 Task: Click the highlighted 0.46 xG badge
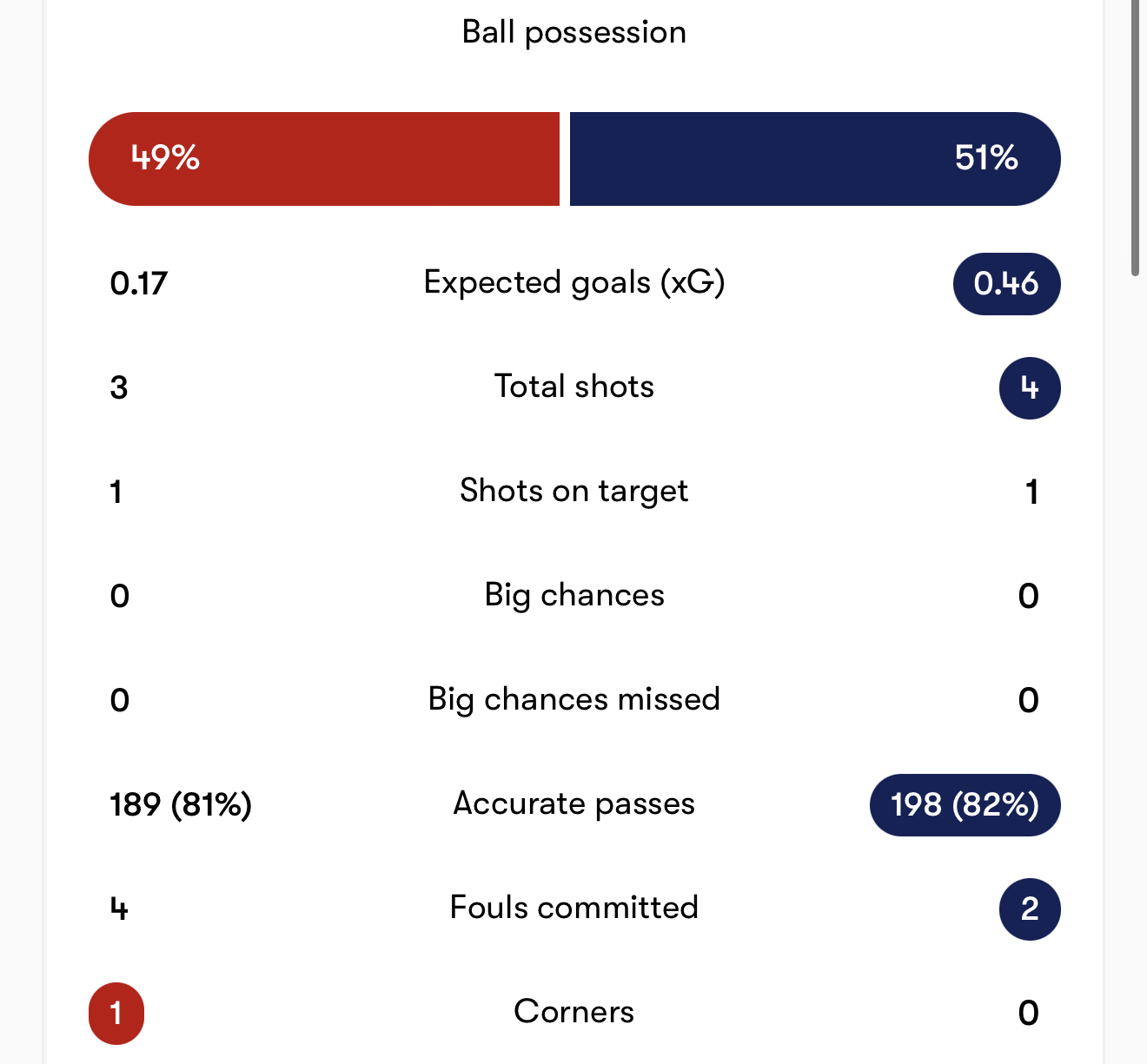point(1006,284)
